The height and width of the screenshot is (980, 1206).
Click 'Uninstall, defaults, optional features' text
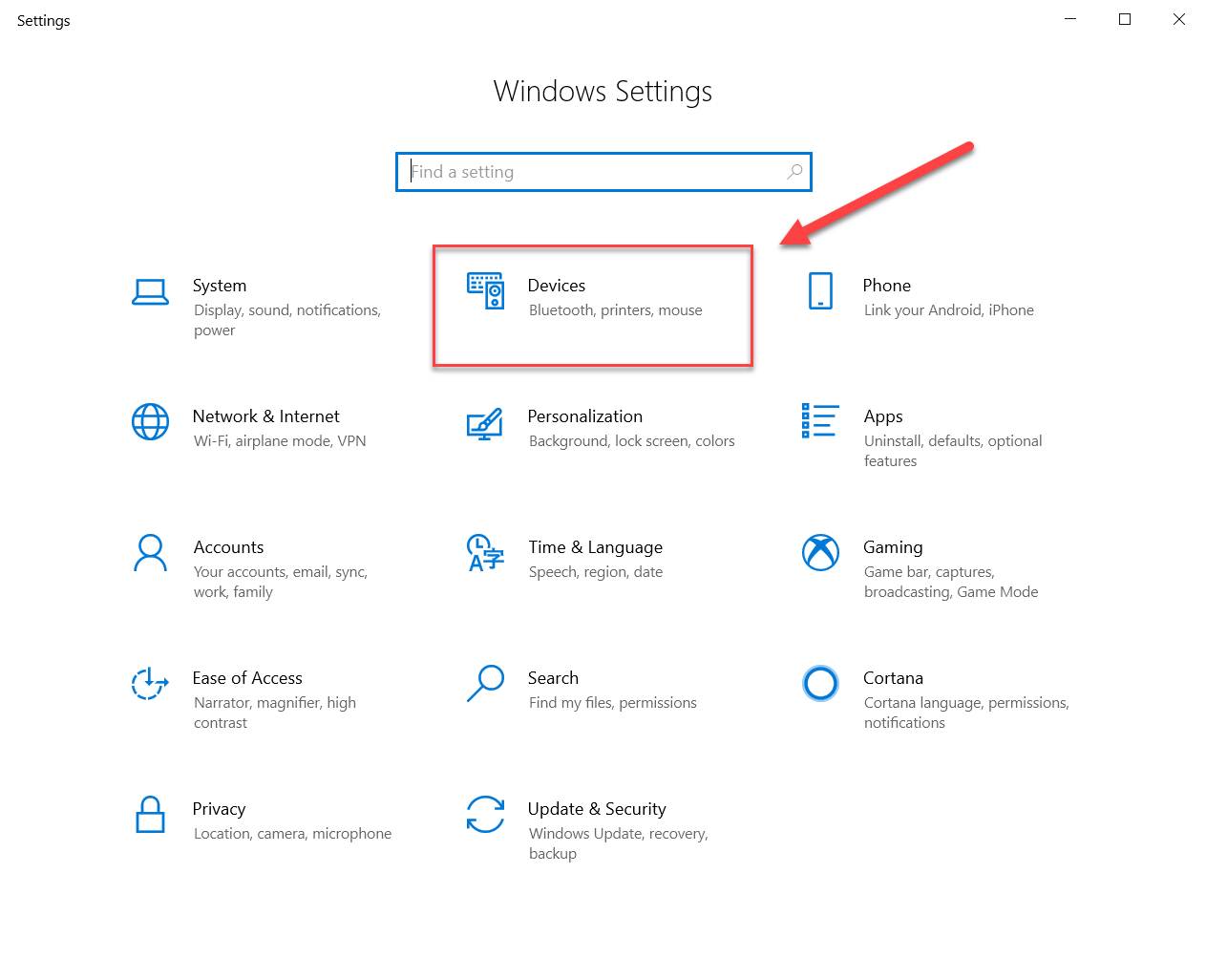click(953, 451)
